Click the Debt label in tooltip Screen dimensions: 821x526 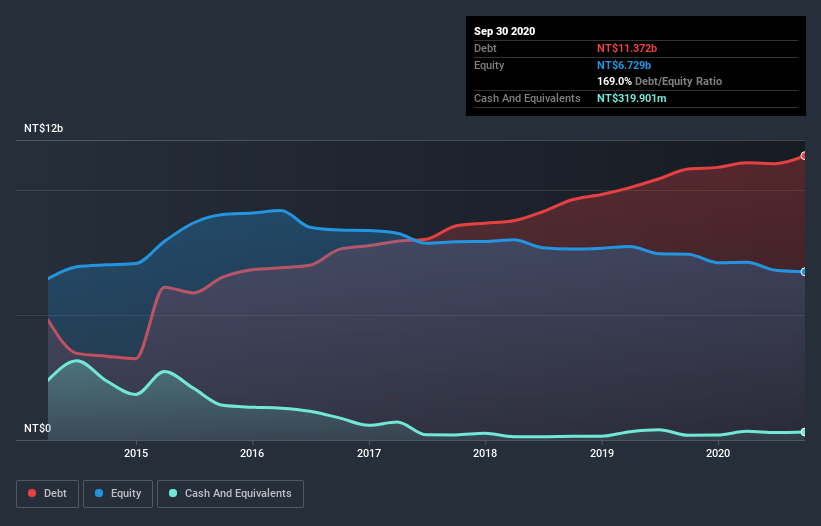point(485,48)
